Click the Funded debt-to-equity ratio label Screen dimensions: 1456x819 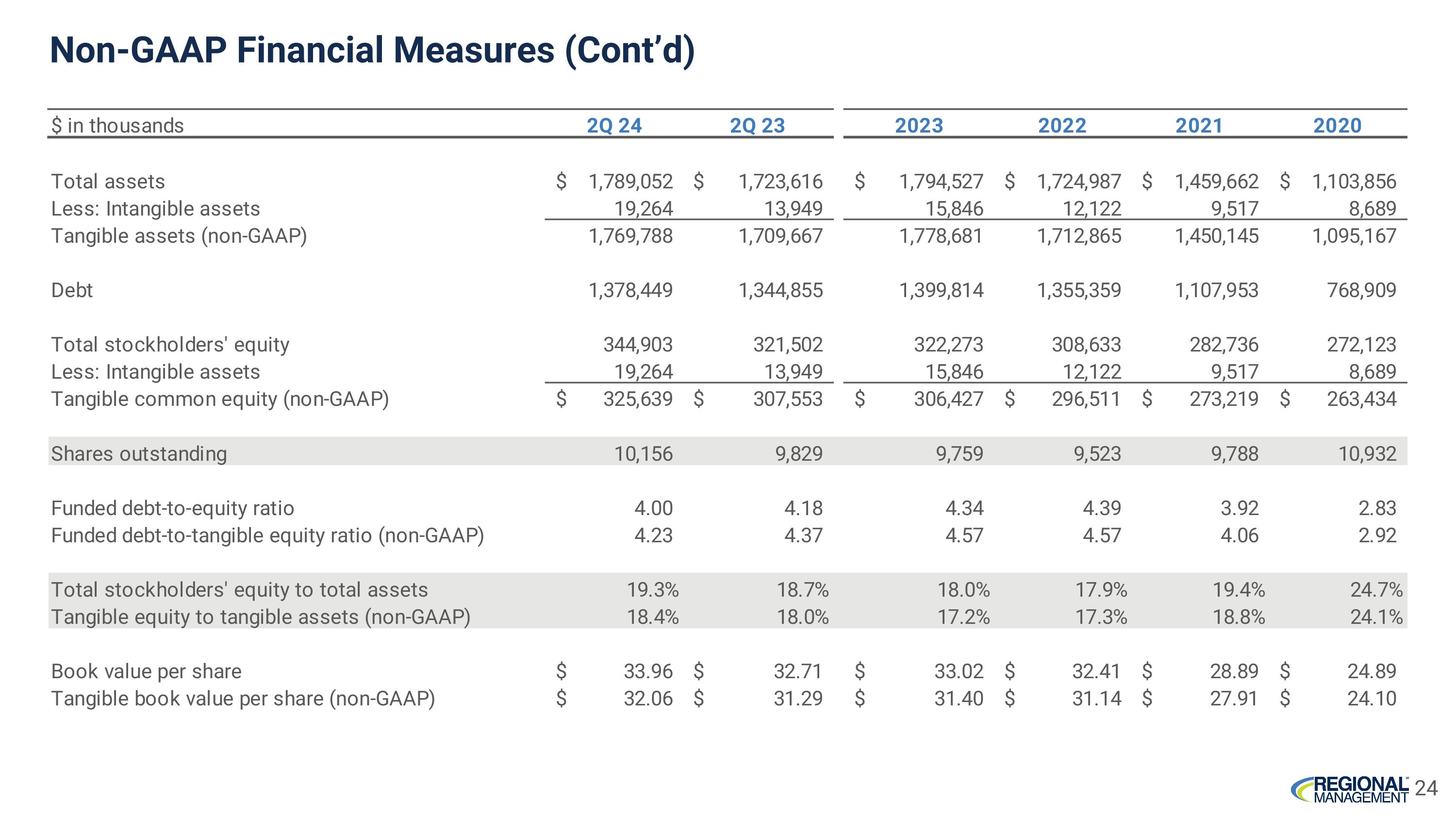coord(172,508)
